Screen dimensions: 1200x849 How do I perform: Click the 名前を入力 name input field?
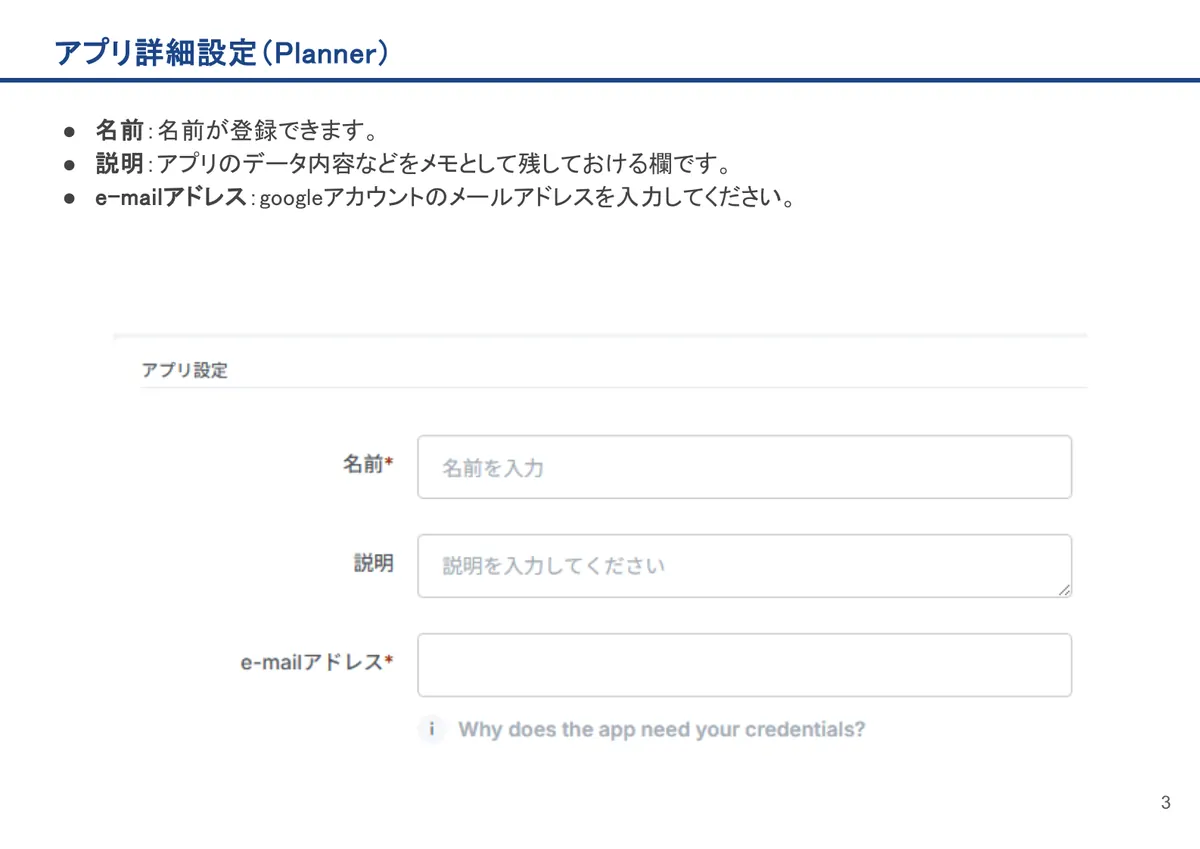point(744,467)
